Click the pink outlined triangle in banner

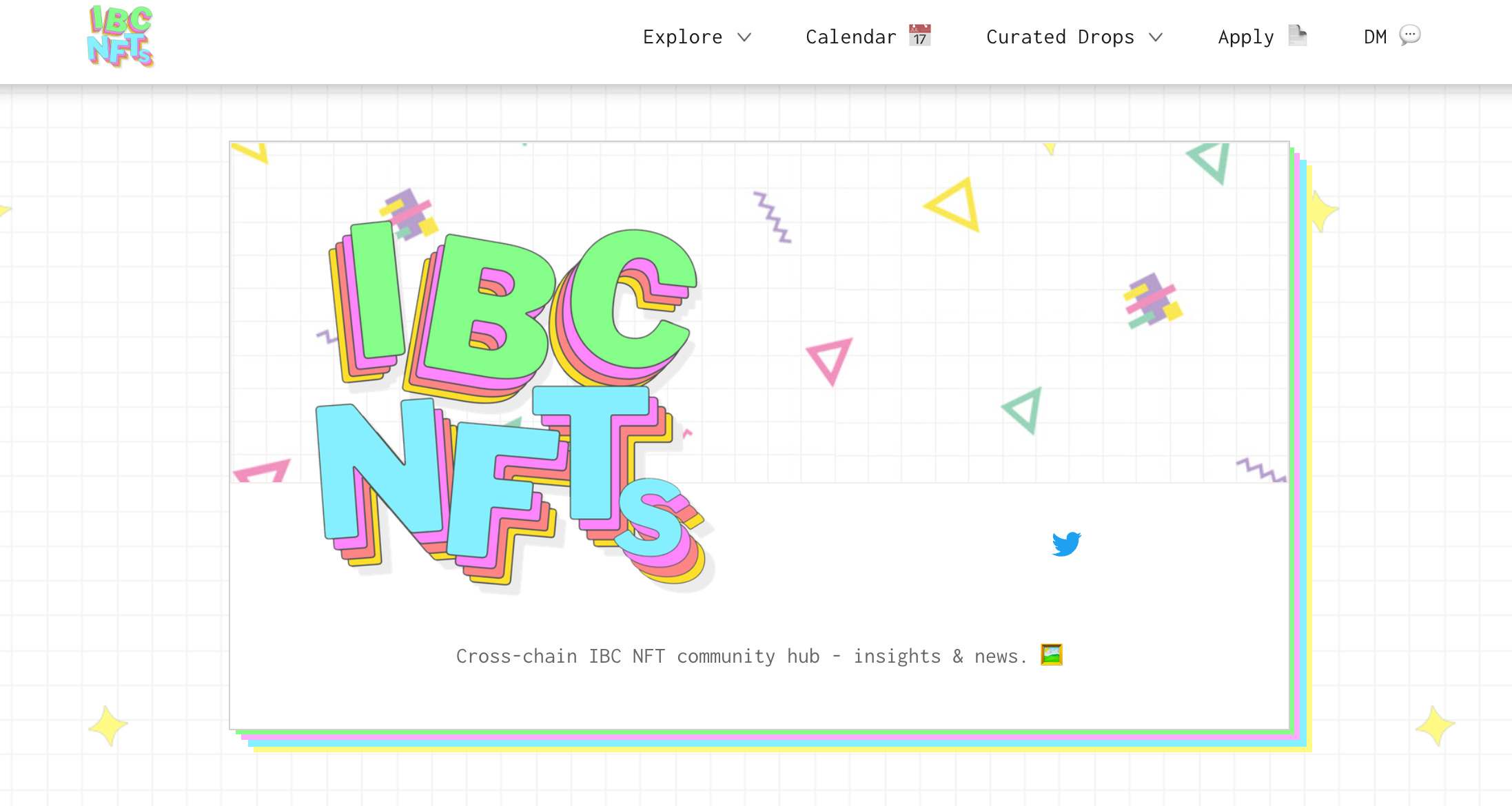830,360
